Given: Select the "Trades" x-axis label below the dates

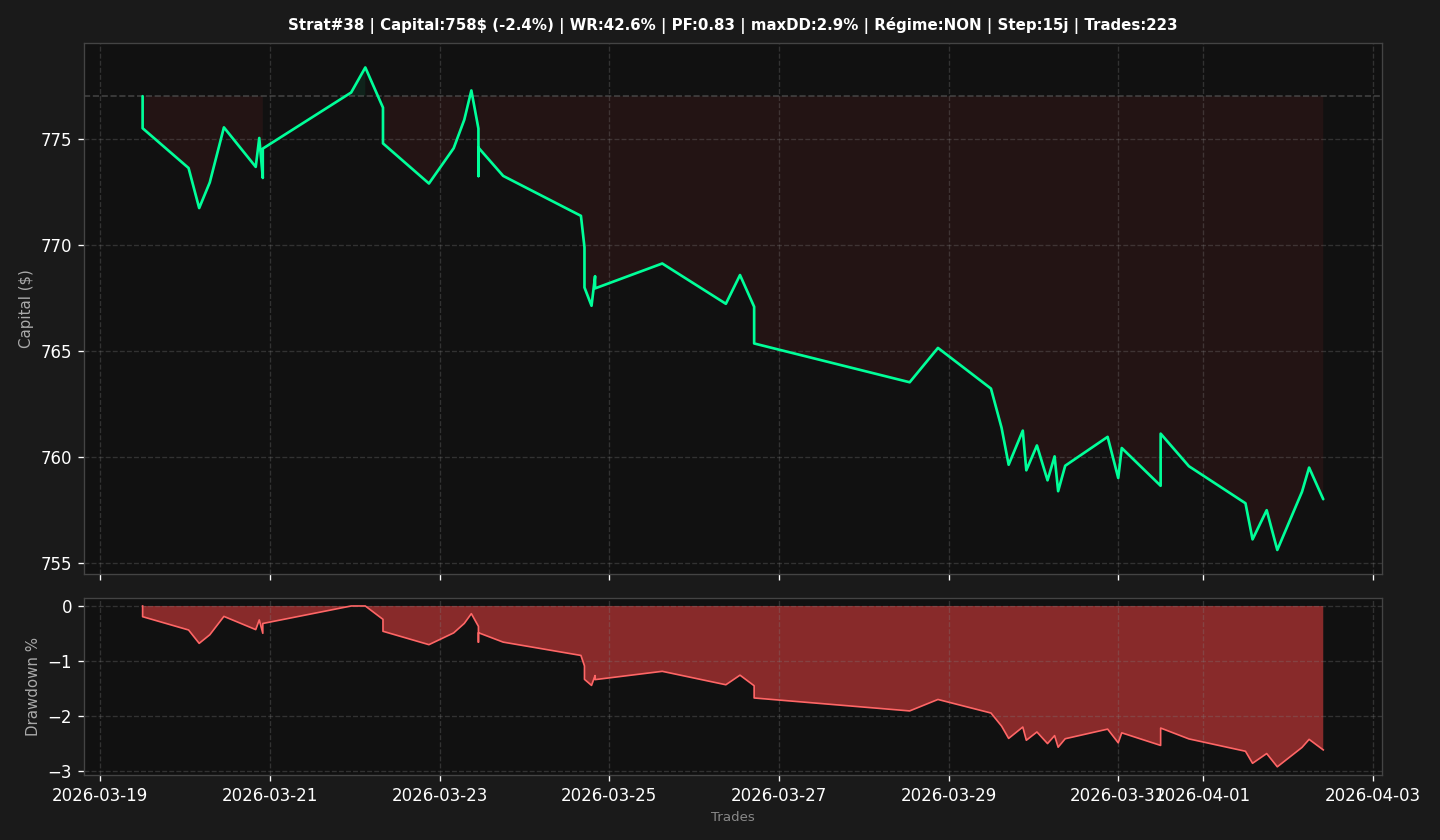Looking at the screenshot, I should (733, 817).
